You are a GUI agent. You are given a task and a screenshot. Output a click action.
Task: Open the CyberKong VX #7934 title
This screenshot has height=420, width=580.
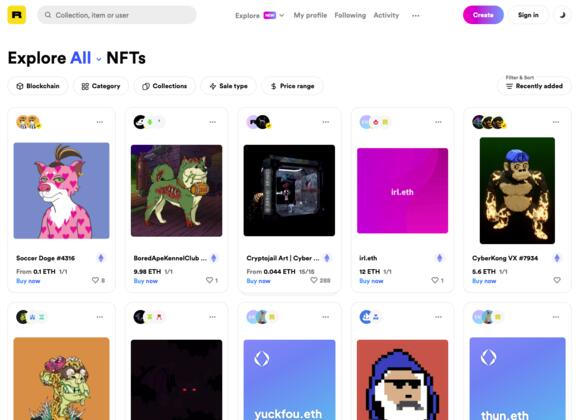505,258
